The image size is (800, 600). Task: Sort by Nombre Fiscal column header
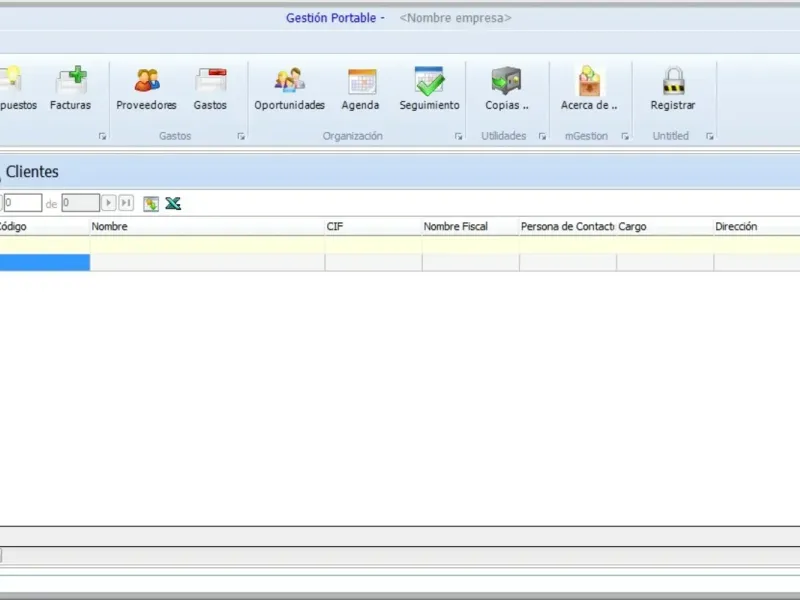point(470,227)
